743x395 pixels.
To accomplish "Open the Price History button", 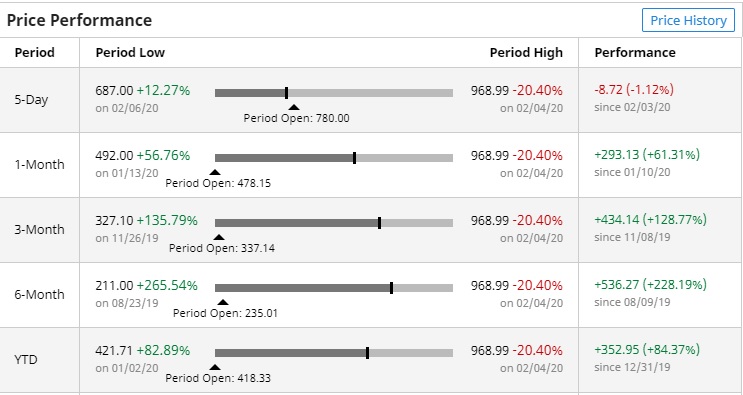I will click(x=688, y=20).
